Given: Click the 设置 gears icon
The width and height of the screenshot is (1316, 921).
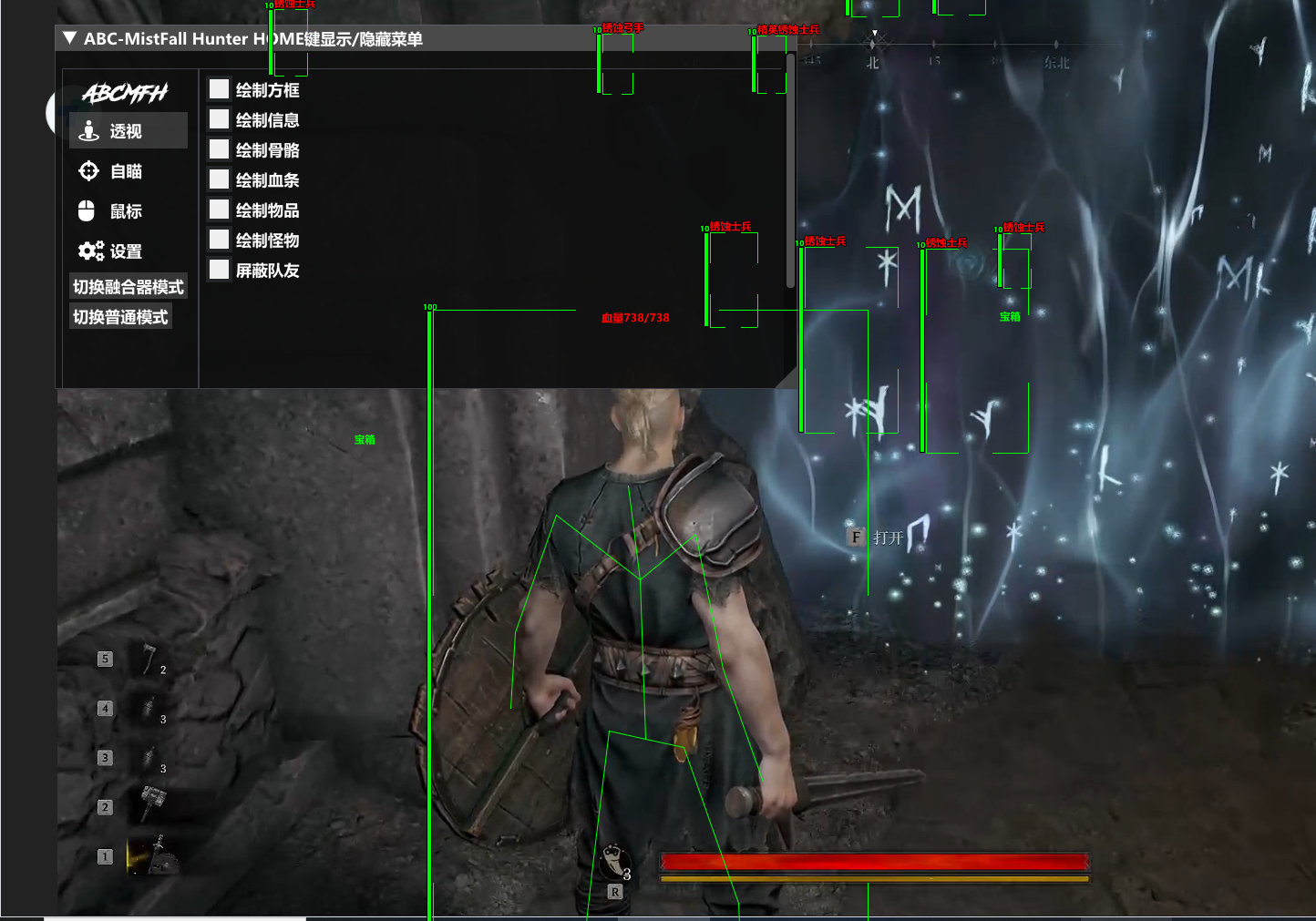Looking at the screenshot, I should pos(90,251).
